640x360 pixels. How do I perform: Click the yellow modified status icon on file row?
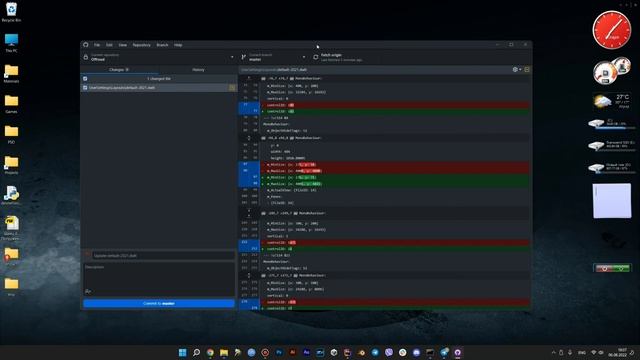tap(232, 88)
